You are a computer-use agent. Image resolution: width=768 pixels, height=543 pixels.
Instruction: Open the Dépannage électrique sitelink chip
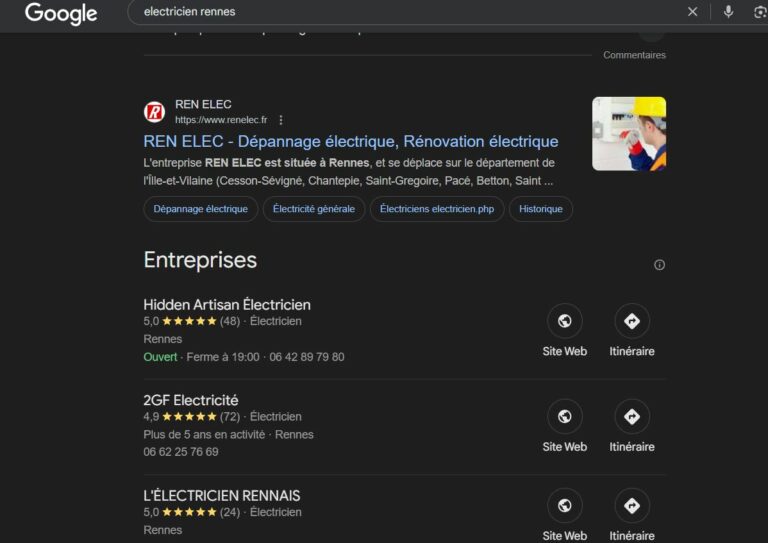[x=200, y=209]
